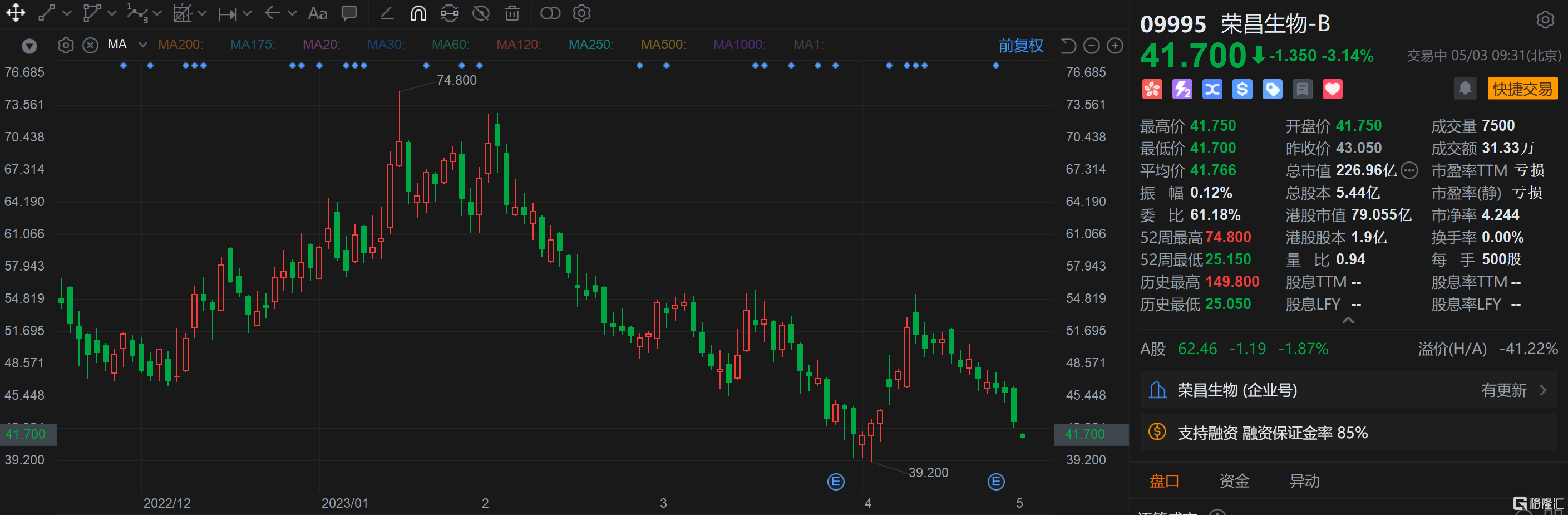Viewport: 1568px width, 515px height.
Task: Click the MA20 legend label
Action: [x=322, y=45]
